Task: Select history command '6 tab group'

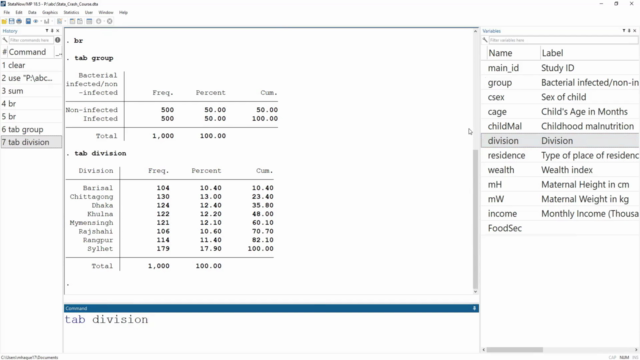Action: click(31, 129)
